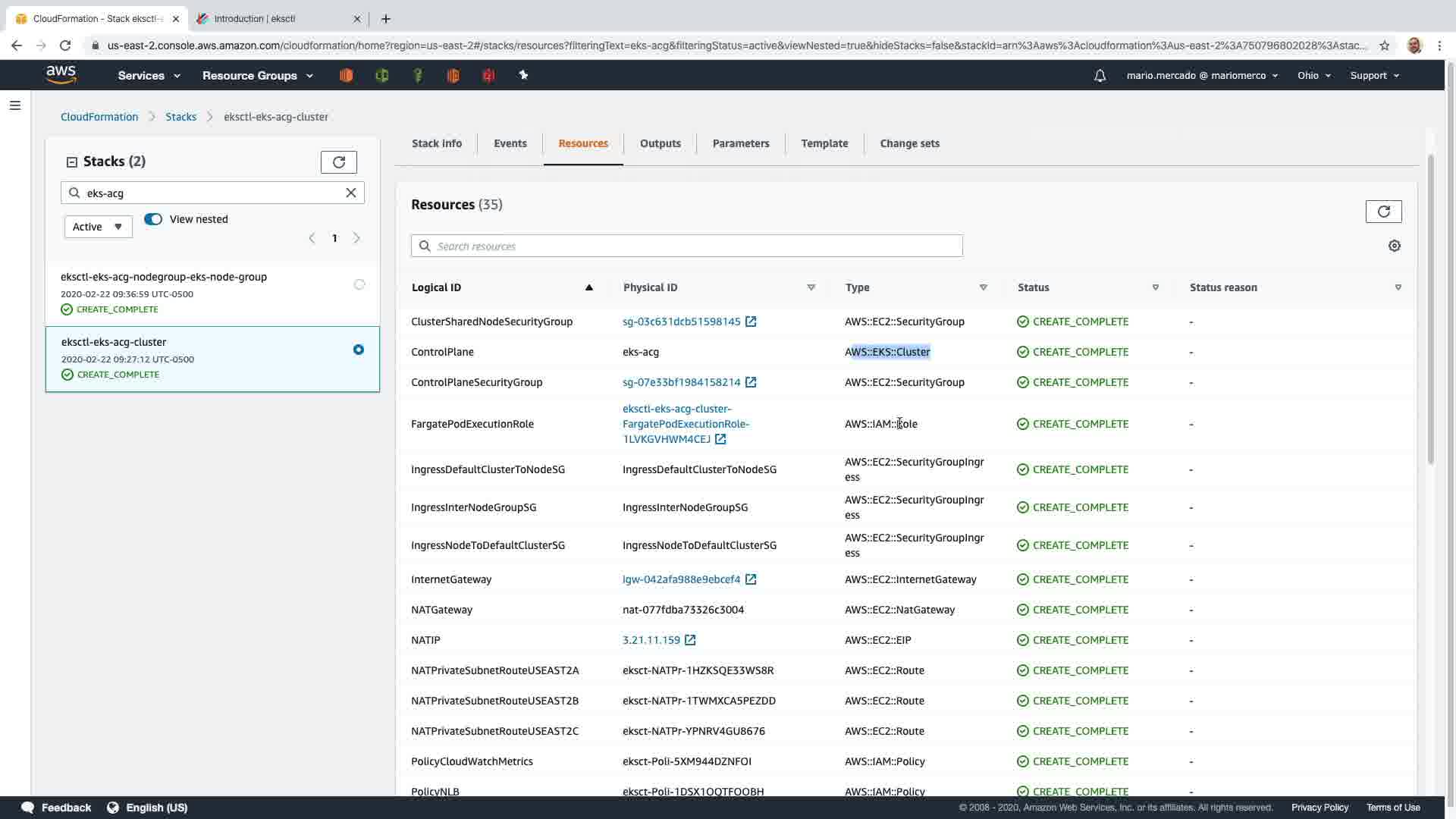Image resolution: width=1456 pixels, height=819 pixels.
Task: Click the CloudFormation breadcrumb link
Action: point(99,117)
